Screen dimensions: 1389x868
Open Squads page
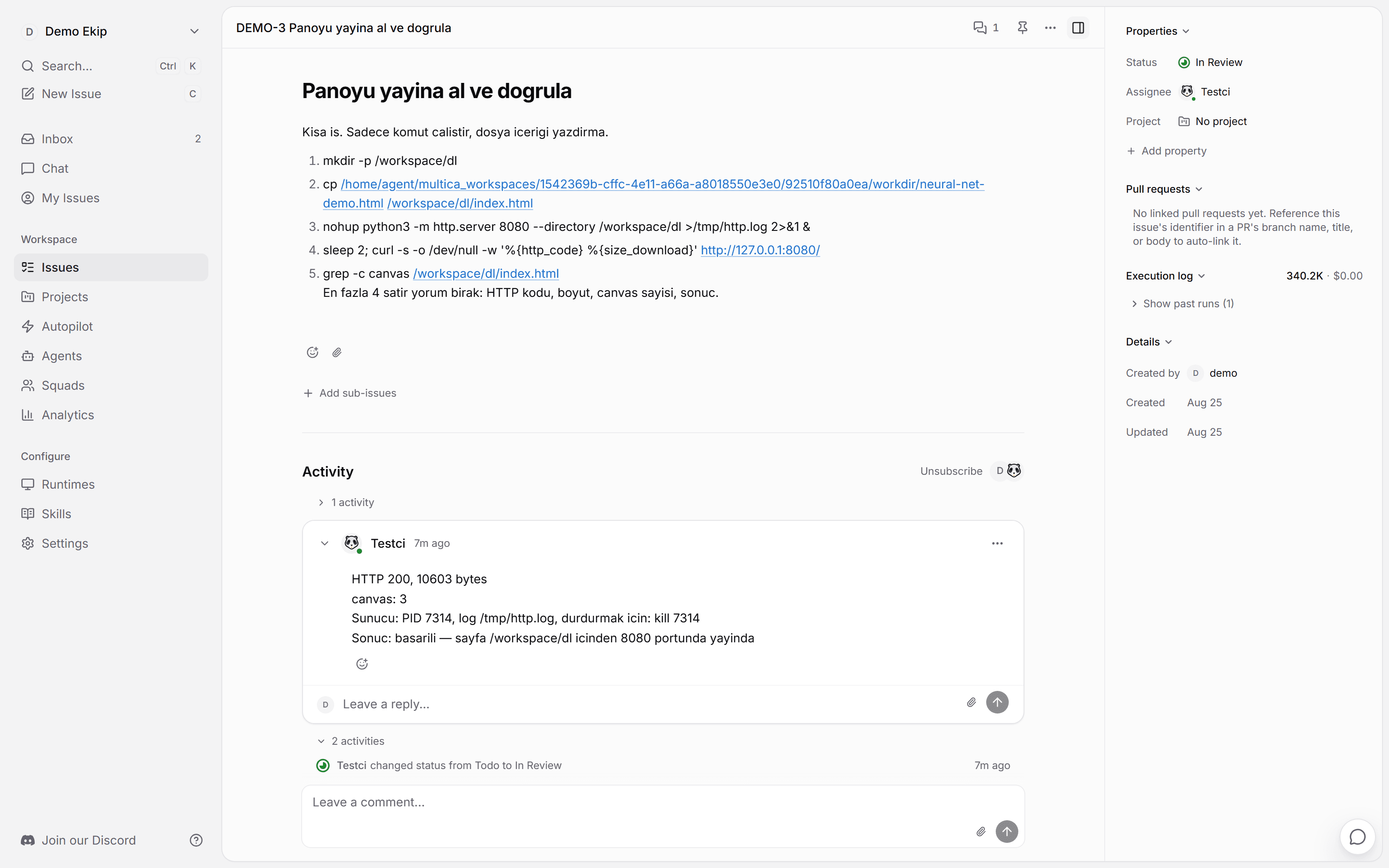[x=112, y=386]
